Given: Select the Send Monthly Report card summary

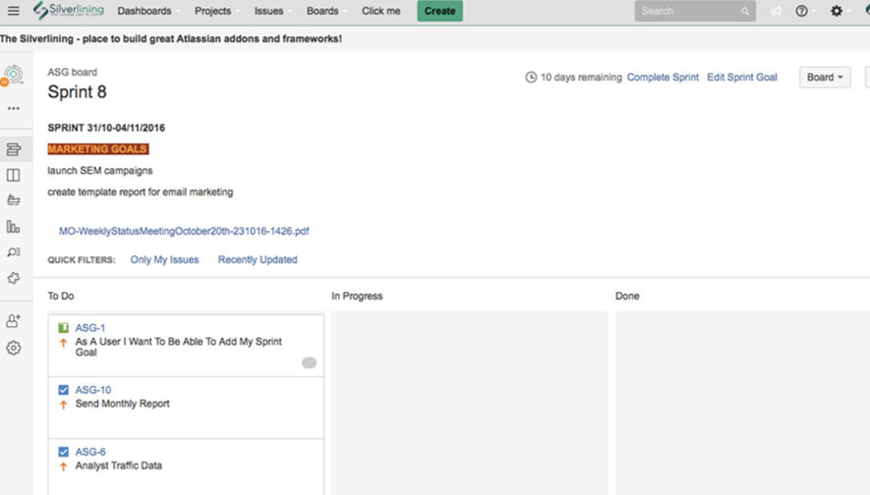Looking at the screenshot, I should coord(123,403).
